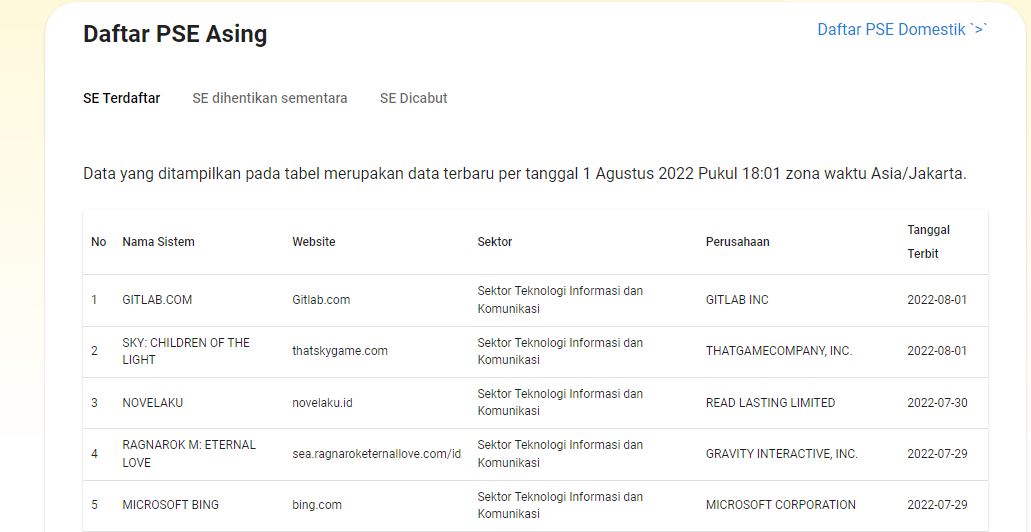Screen dimensions: 1031x532
Task: Click row number 4 in the table
Action: tap(94, 454)
